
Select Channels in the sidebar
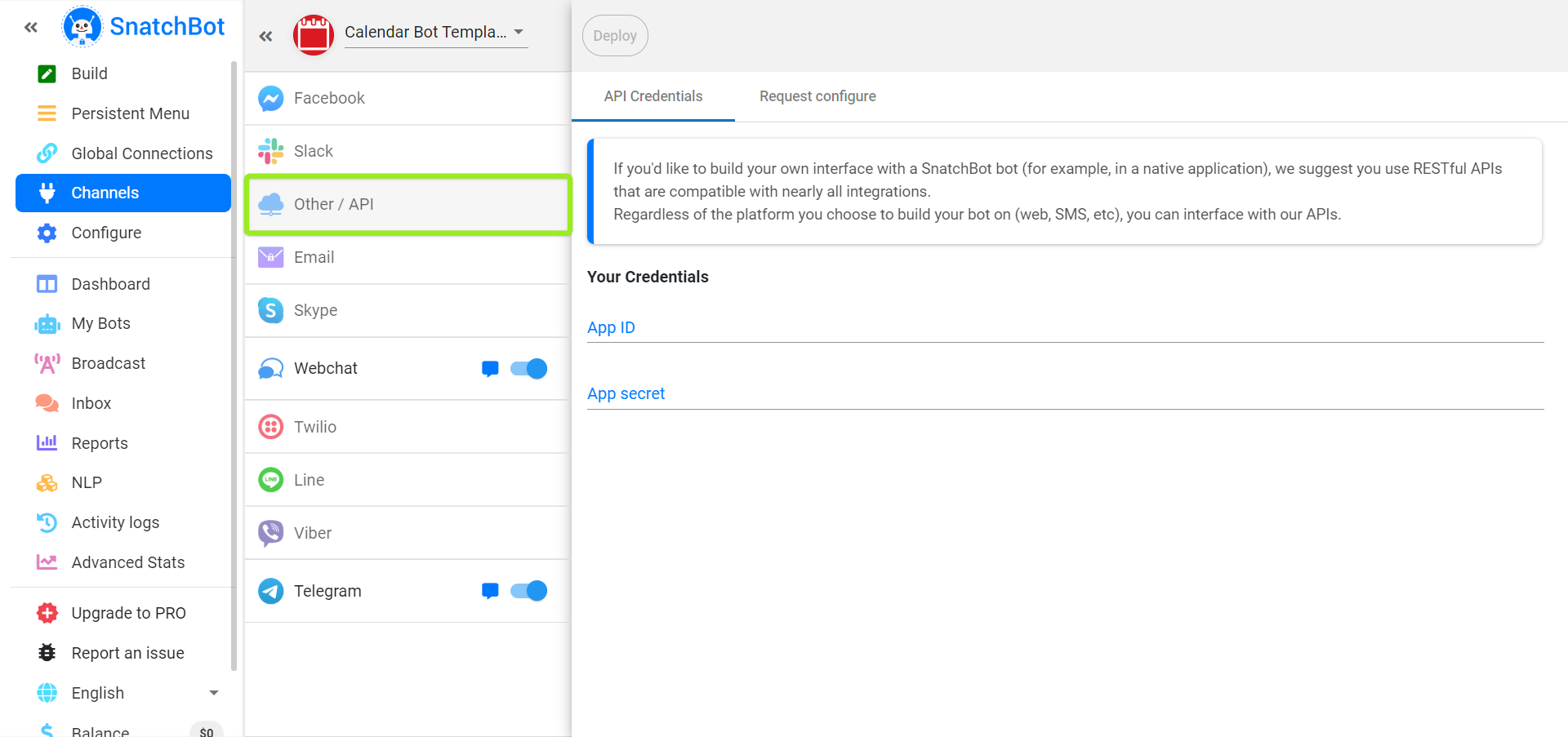[123, 193]
